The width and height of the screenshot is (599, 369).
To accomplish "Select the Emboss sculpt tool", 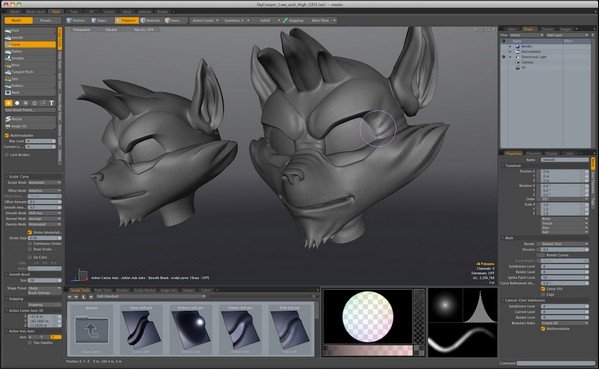I will click(x=30, y=86).
